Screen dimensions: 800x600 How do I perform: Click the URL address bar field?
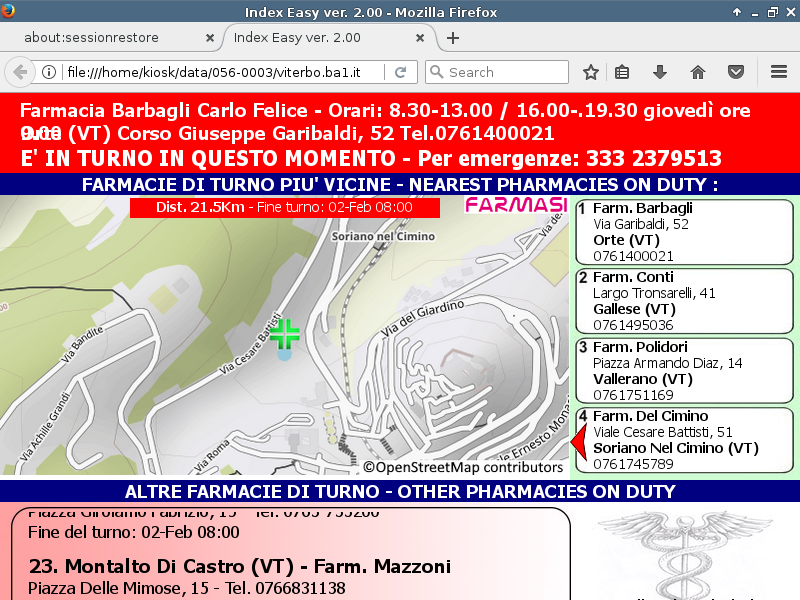(220, 73)
